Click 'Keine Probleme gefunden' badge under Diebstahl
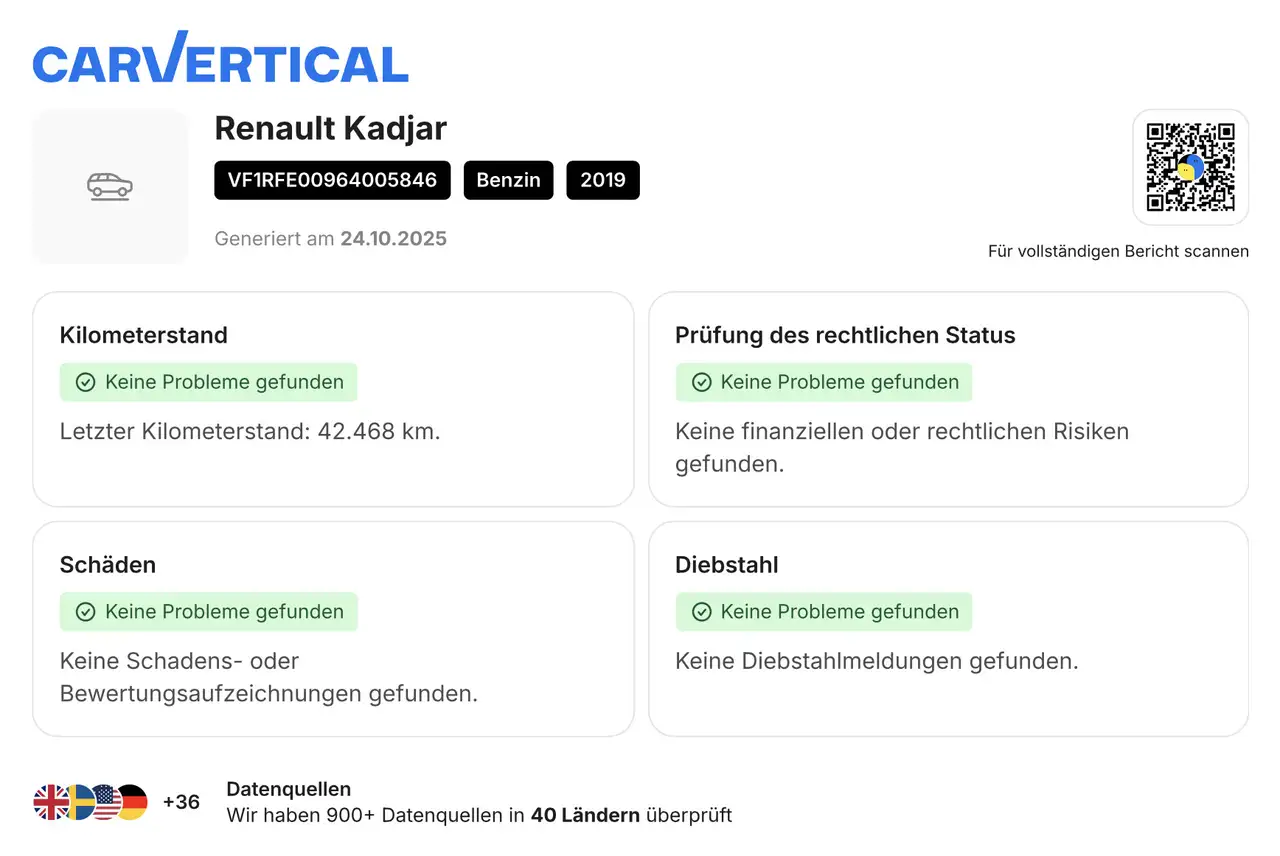 click(824, 612)
